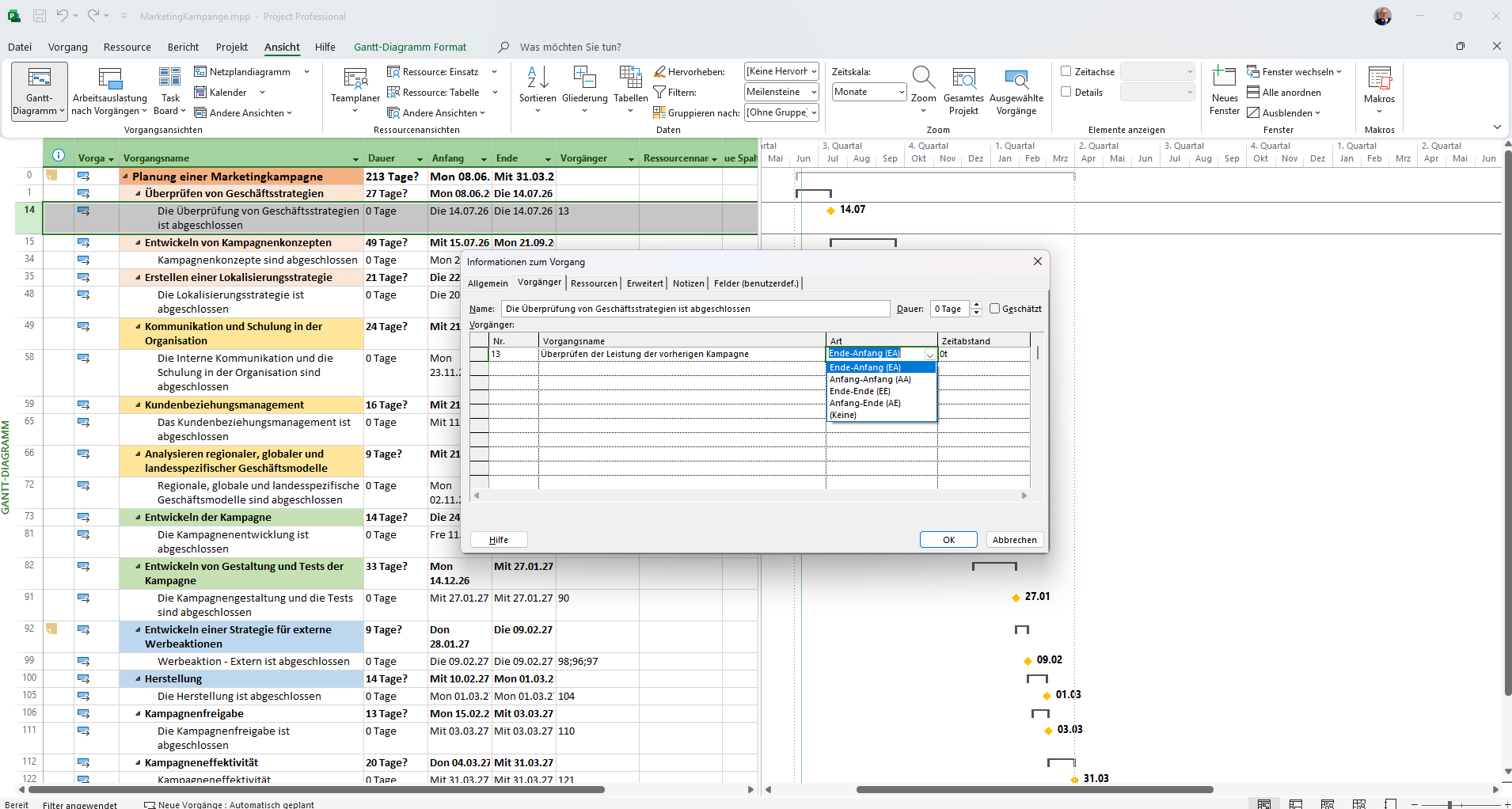Zoom to Ausgewählte Vorgänge

(x=1016, y=92)
